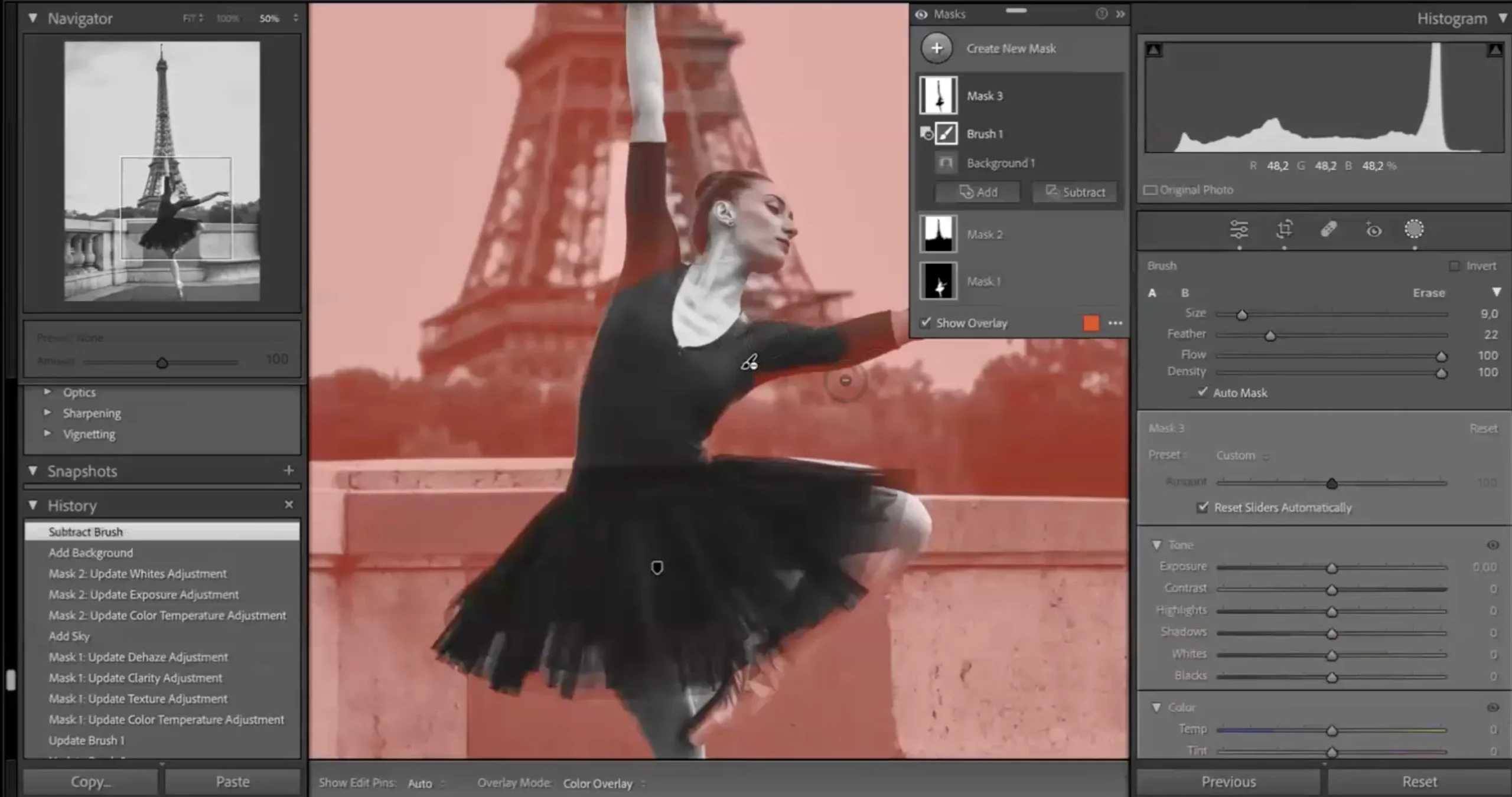Switch to the basic Edit adjustments icon
The image size is (1512, 797).
[x=1239, y=230]
